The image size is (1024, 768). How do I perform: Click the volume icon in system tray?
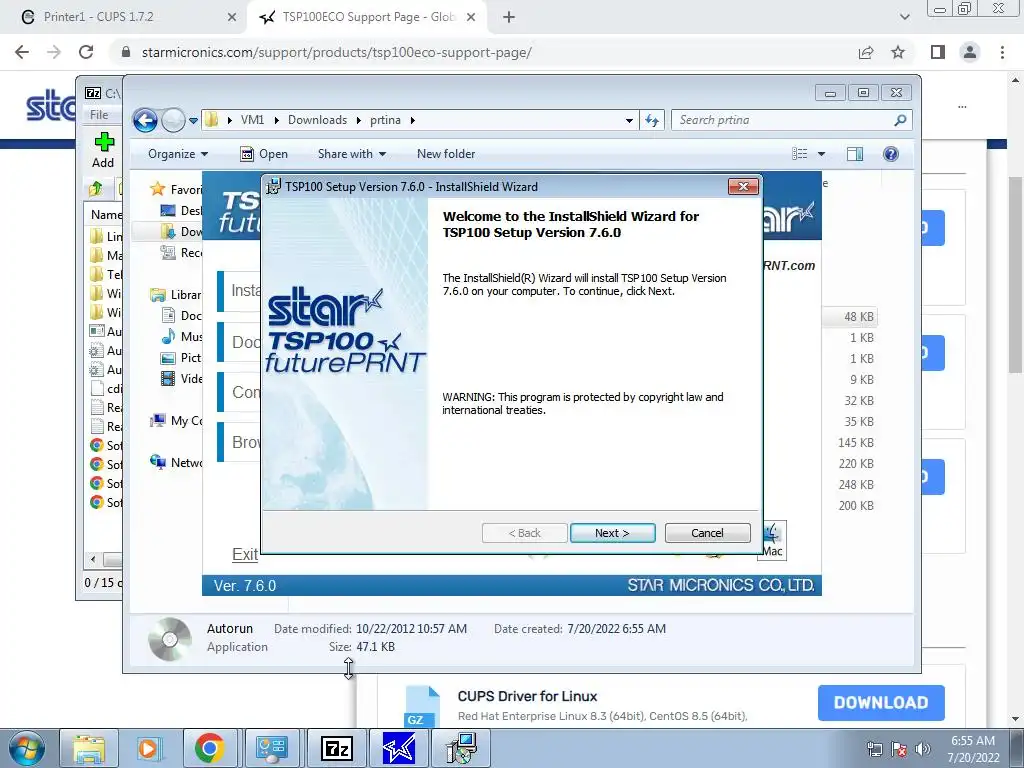[x=922, y=749]
